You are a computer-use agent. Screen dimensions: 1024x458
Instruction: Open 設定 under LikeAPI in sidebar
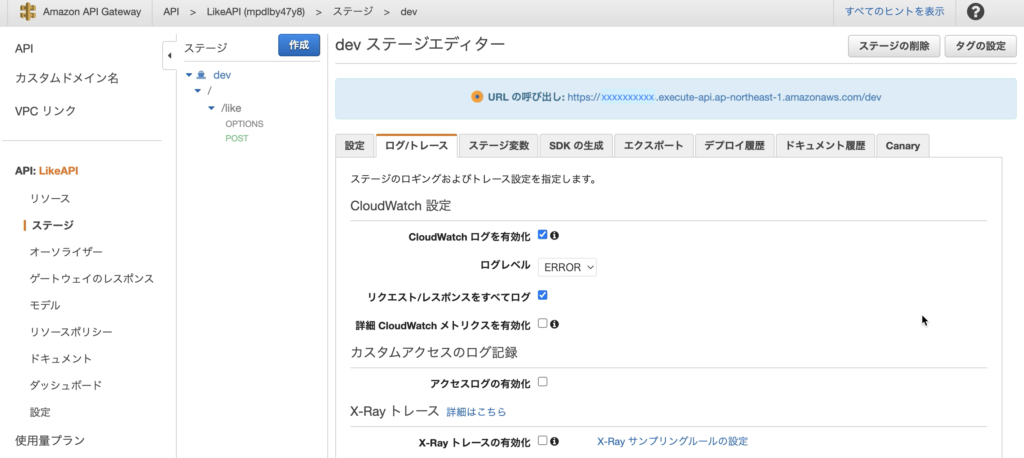(x=40, y=412)
